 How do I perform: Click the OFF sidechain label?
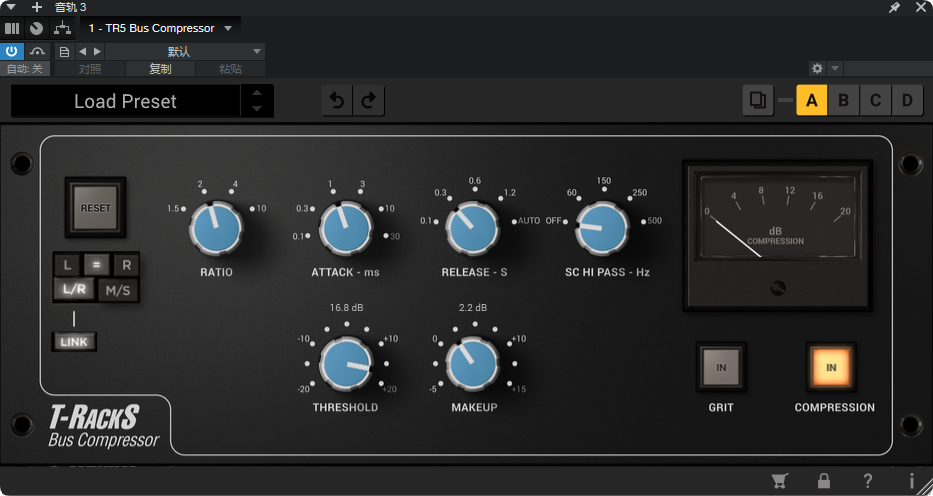pyautogui.click(x=553, y=221)
